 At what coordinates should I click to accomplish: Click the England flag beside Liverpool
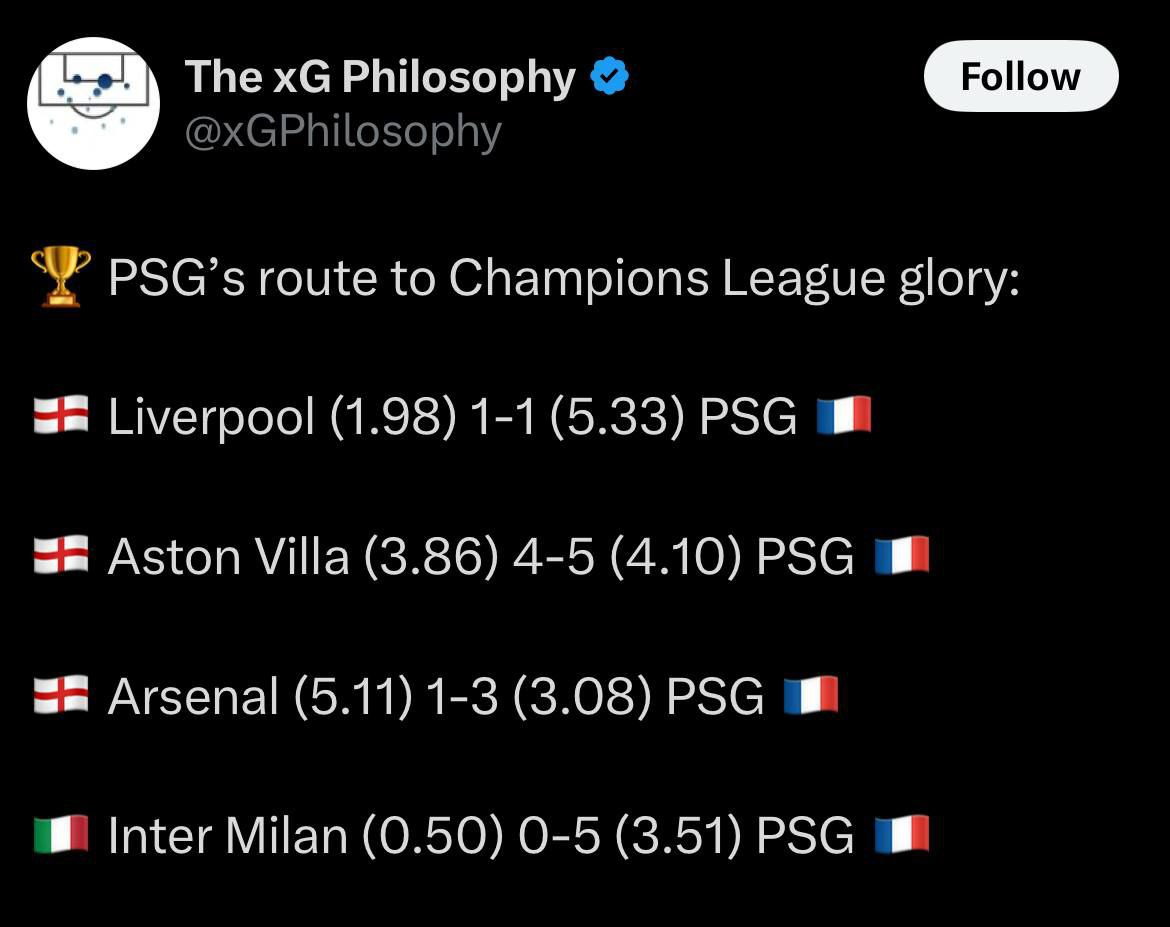(61, 415)
